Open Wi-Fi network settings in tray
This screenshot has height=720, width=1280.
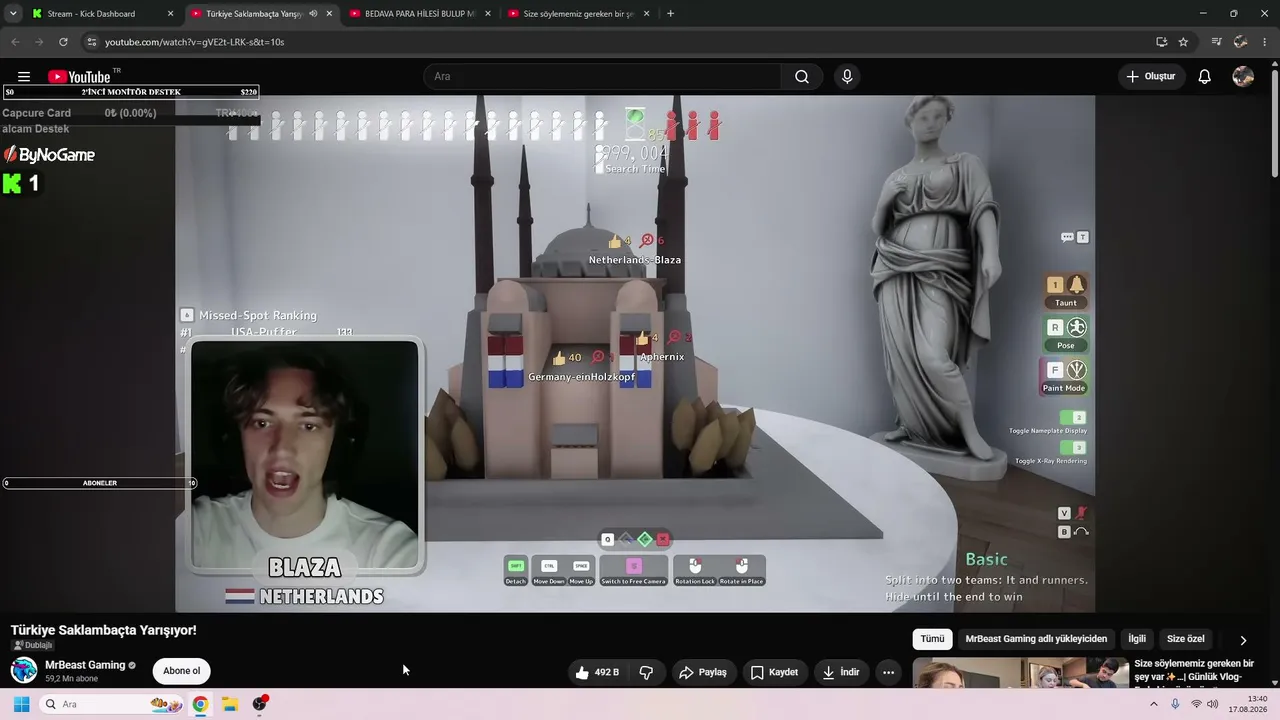tap(1196, 704)
